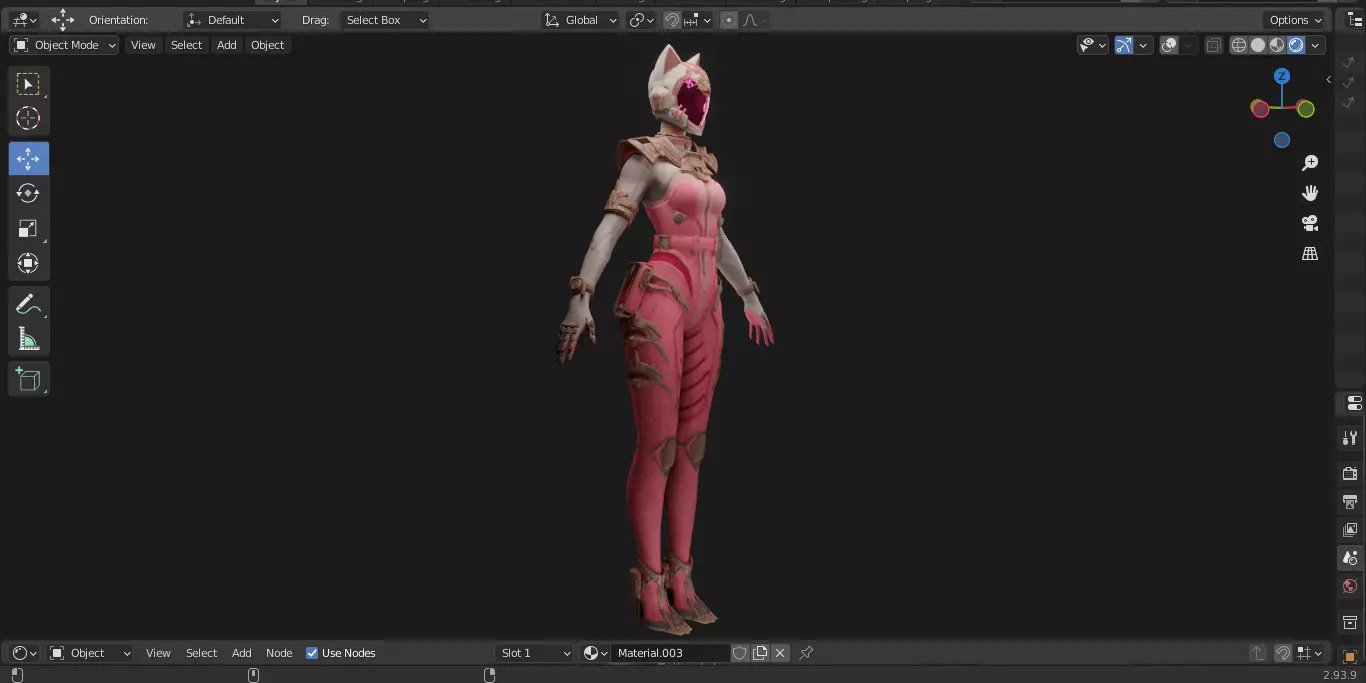Image resolution: width=1366 pixels, height=683 pixels.
Task: Click the Z axis on navigation gizmo
Action: click(1282, 76)
